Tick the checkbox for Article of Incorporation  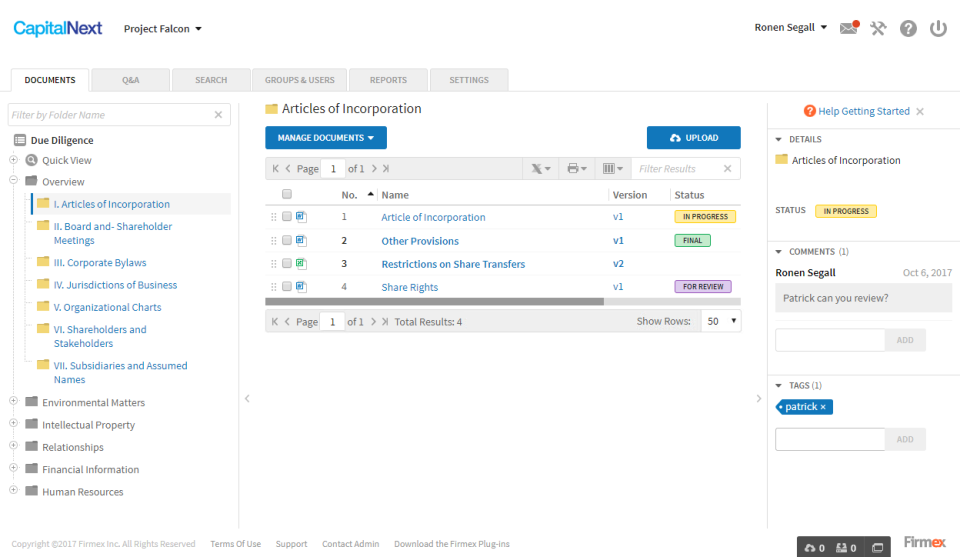point(287,217)
